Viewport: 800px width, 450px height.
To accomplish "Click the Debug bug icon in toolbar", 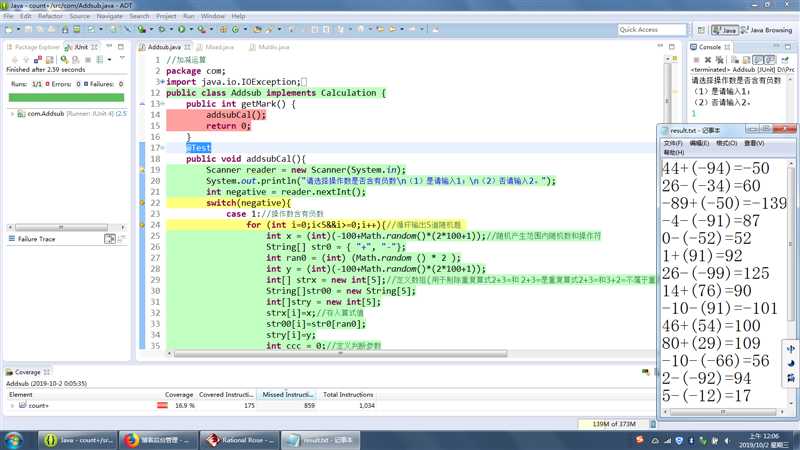I will (162, 29).
